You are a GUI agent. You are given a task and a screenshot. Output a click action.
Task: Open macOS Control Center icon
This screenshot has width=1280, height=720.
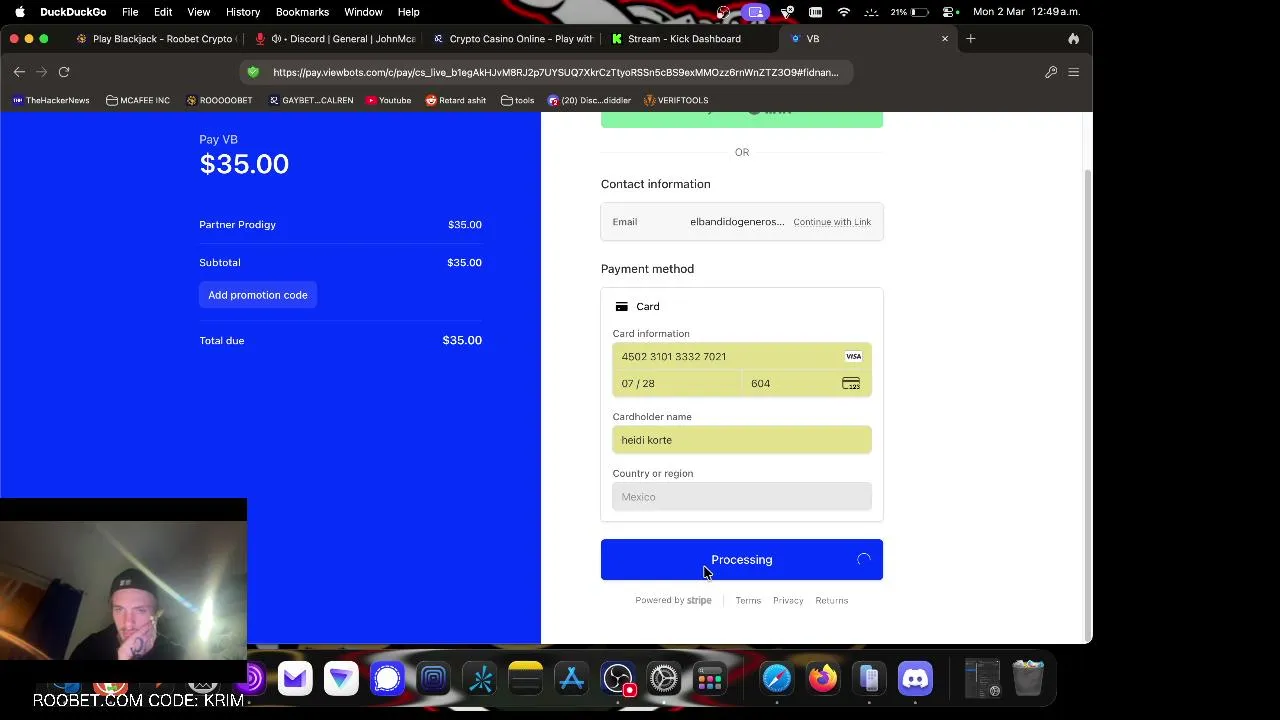pos(948,12)
